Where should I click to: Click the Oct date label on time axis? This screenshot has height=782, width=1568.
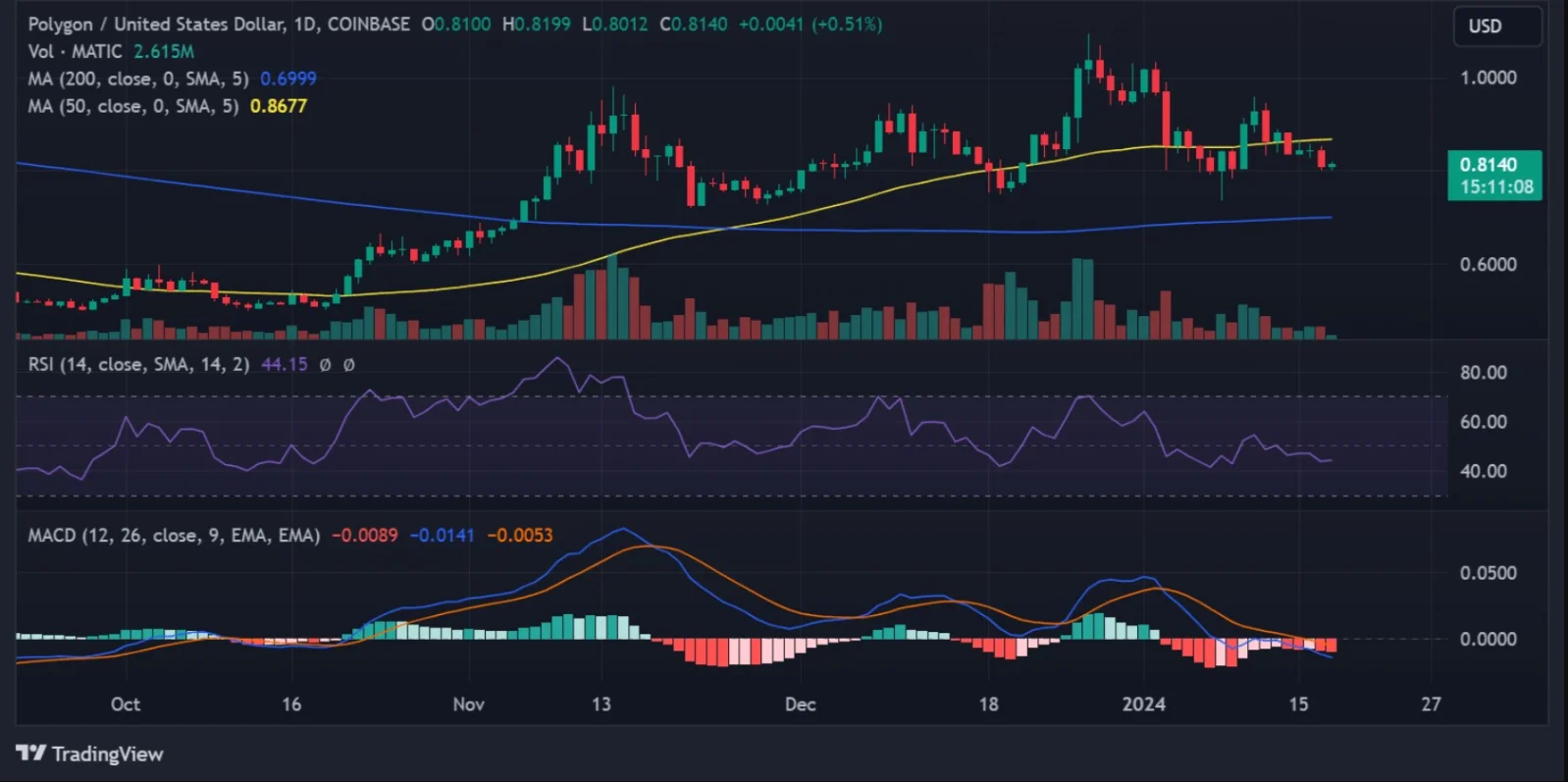(x=126, y=704)
